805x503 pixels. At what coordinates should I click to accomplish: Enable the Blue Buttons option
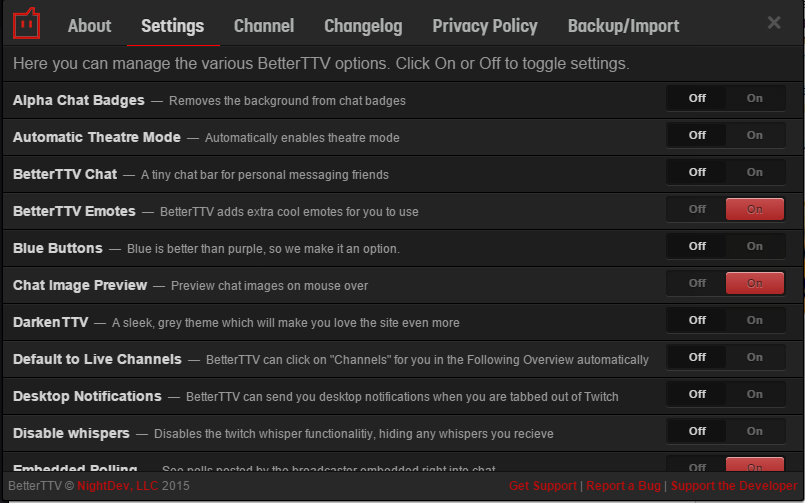pyautogui.click(x=754, y=246)
